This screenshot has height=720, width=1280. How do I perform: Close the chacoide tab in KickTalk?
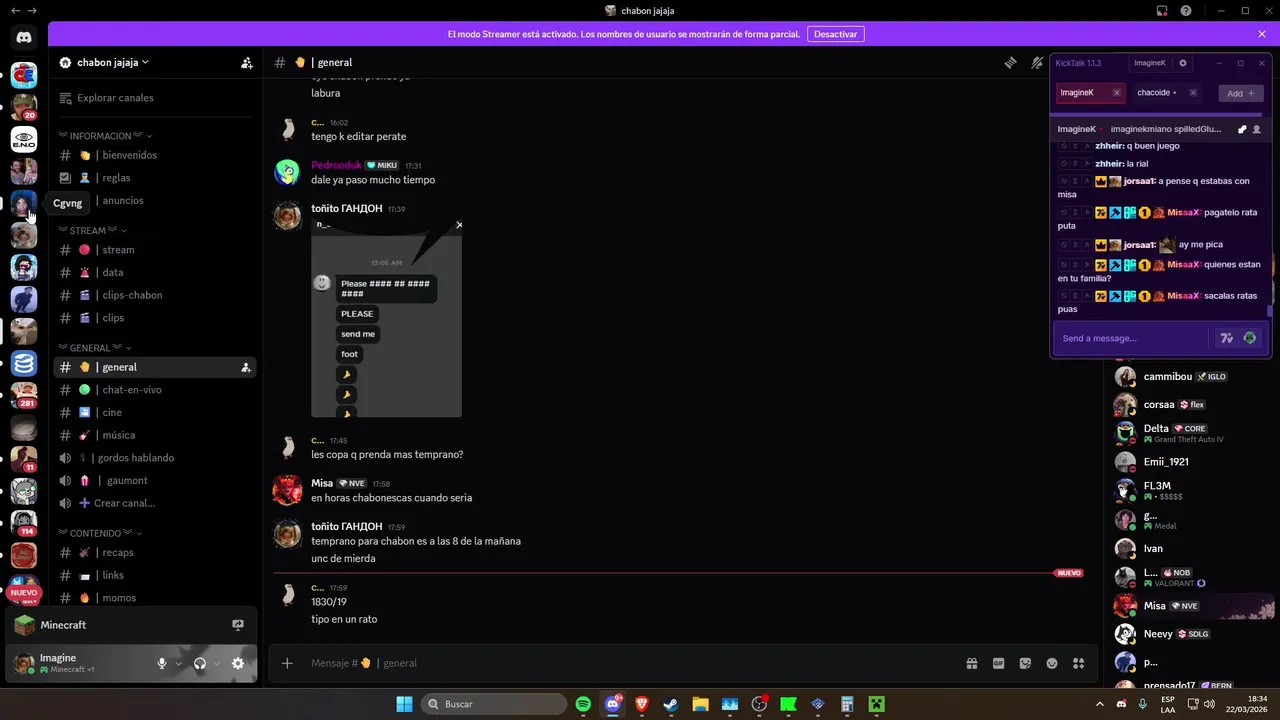(x=1192, y=93)
